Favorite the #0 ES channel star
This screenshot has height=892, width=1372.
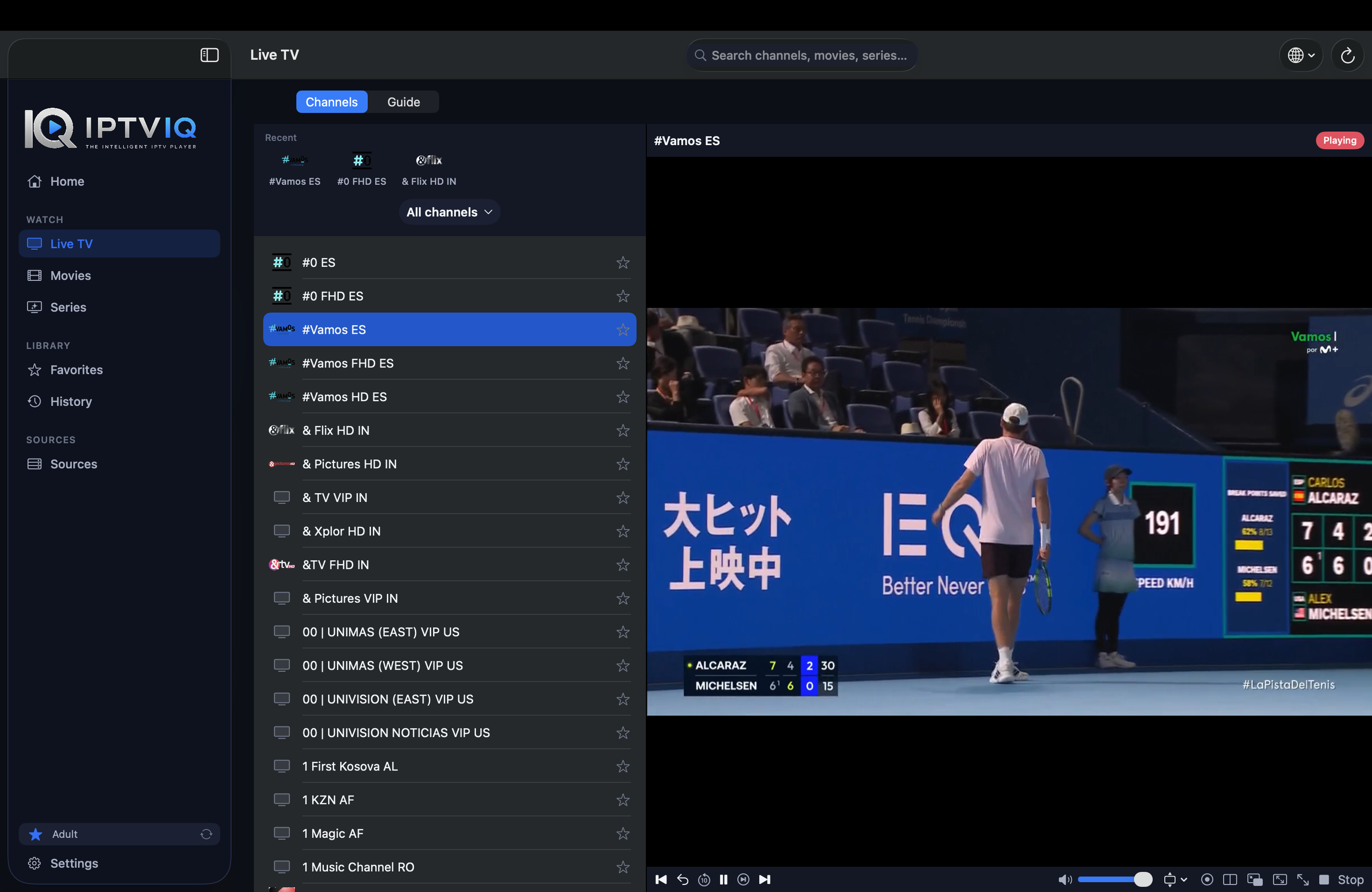point(623,263)
